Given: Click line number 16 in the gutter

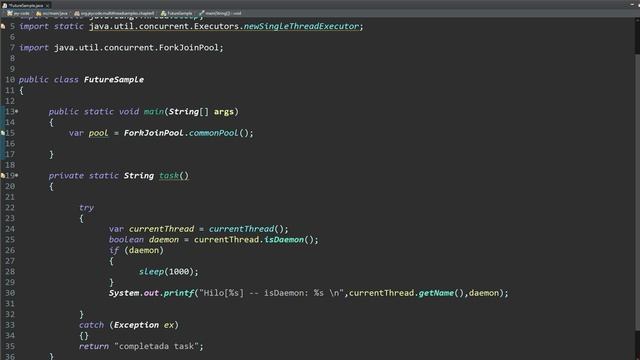Looking at the screenshot, I should click(10, 144).
